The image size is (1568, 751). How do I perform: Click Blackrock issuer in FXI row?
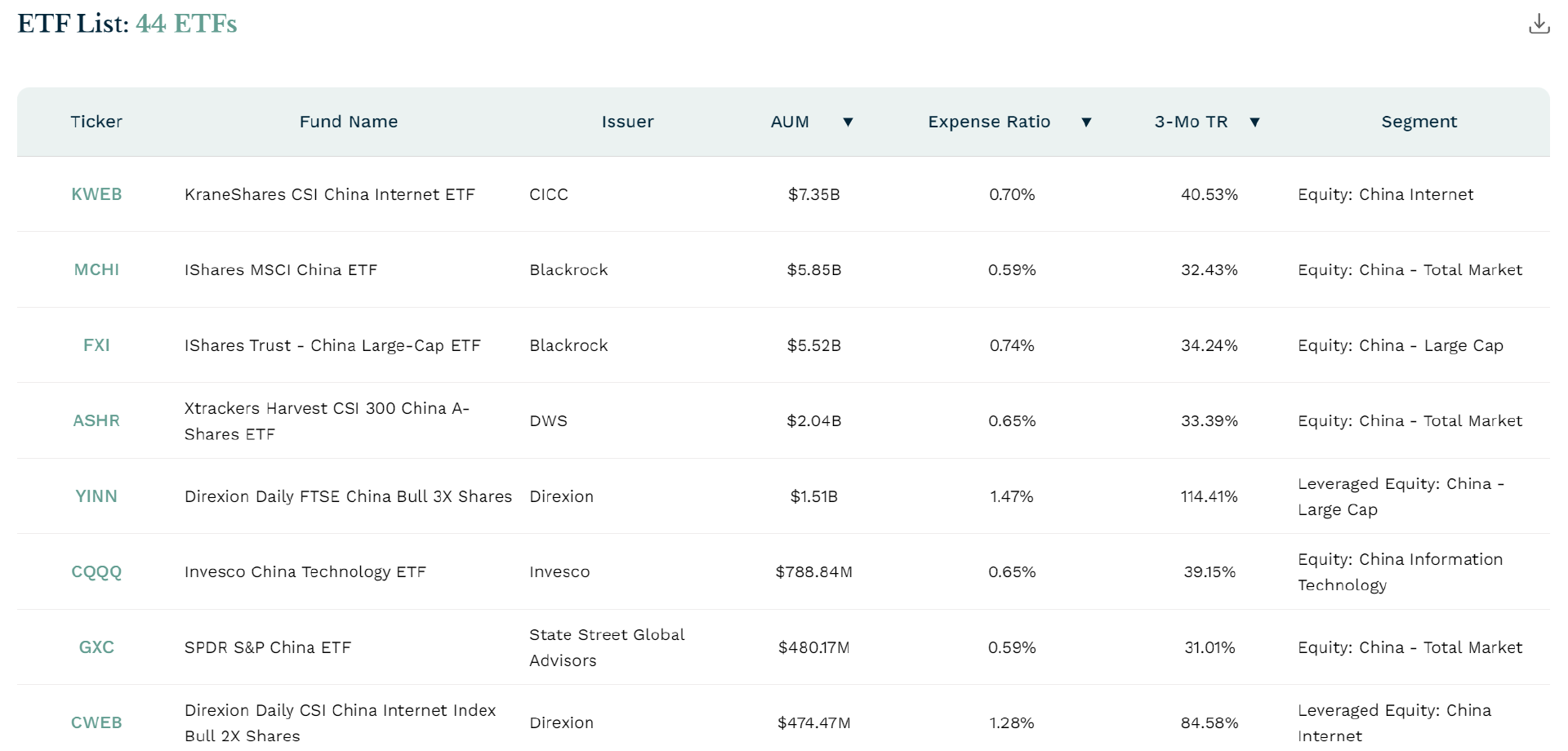[568, 345]
